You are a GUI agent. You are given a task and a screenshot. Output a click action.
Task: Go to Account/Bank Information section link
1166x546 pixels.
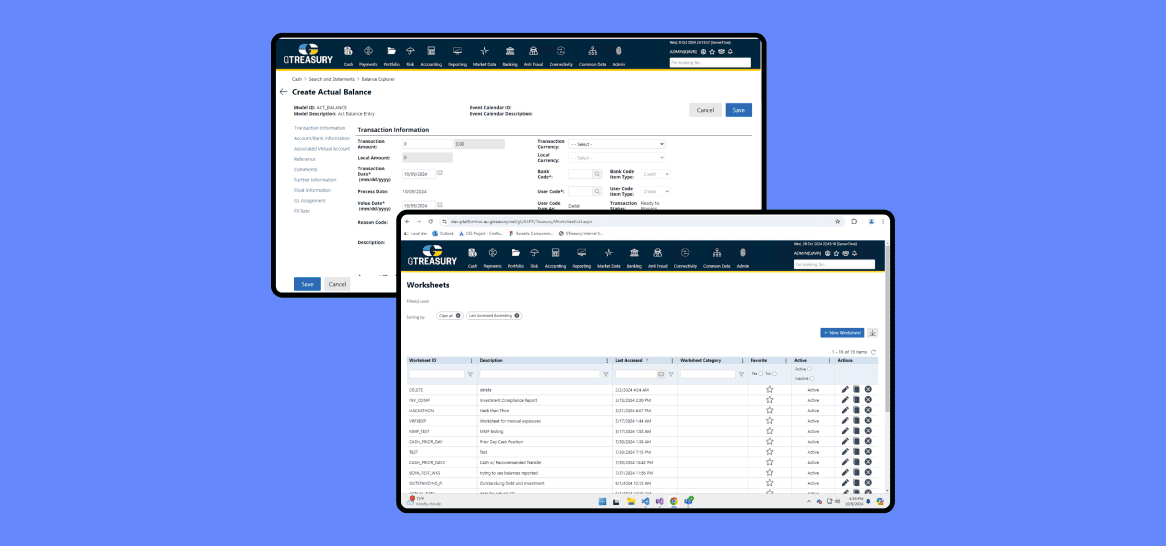pos(322,138)
